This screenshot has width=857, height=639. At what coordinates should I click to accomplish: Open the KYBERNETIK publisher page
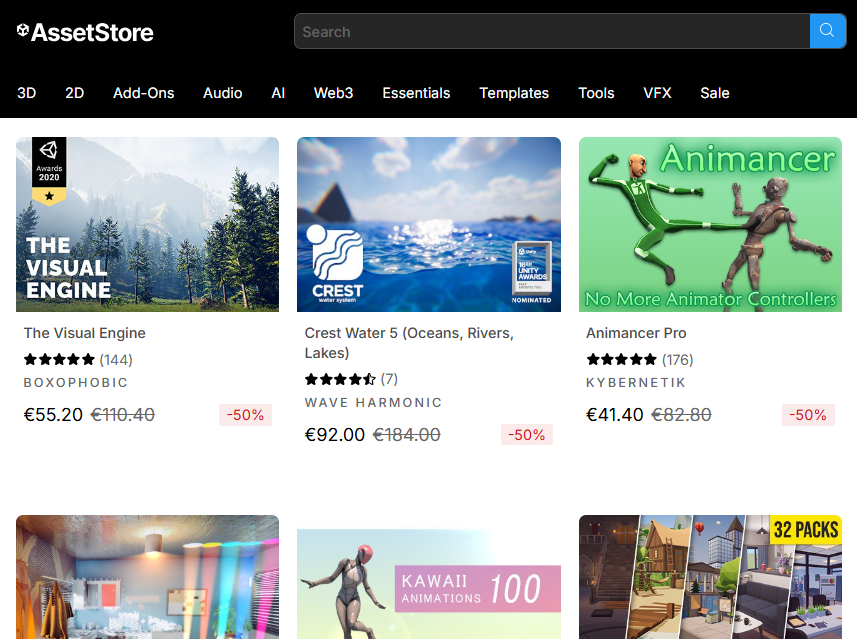click(x=636, y=382)
